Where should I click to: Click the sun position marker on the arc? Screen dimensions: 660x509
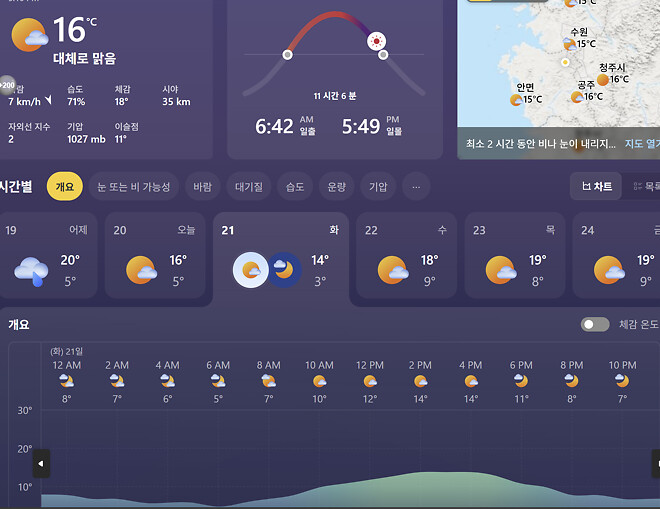click(x=376, y=41)
